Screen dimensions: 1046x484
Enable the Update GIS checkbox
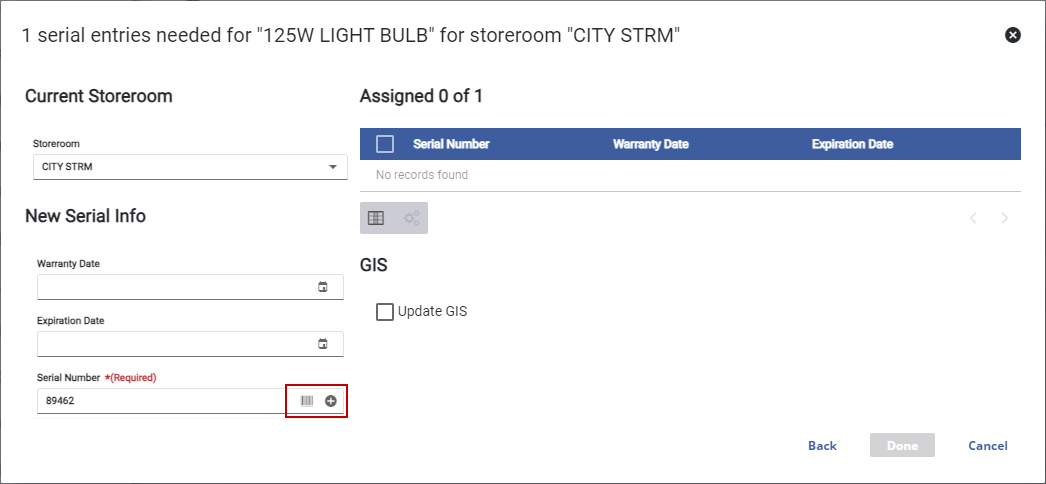[x=385, y=312]
